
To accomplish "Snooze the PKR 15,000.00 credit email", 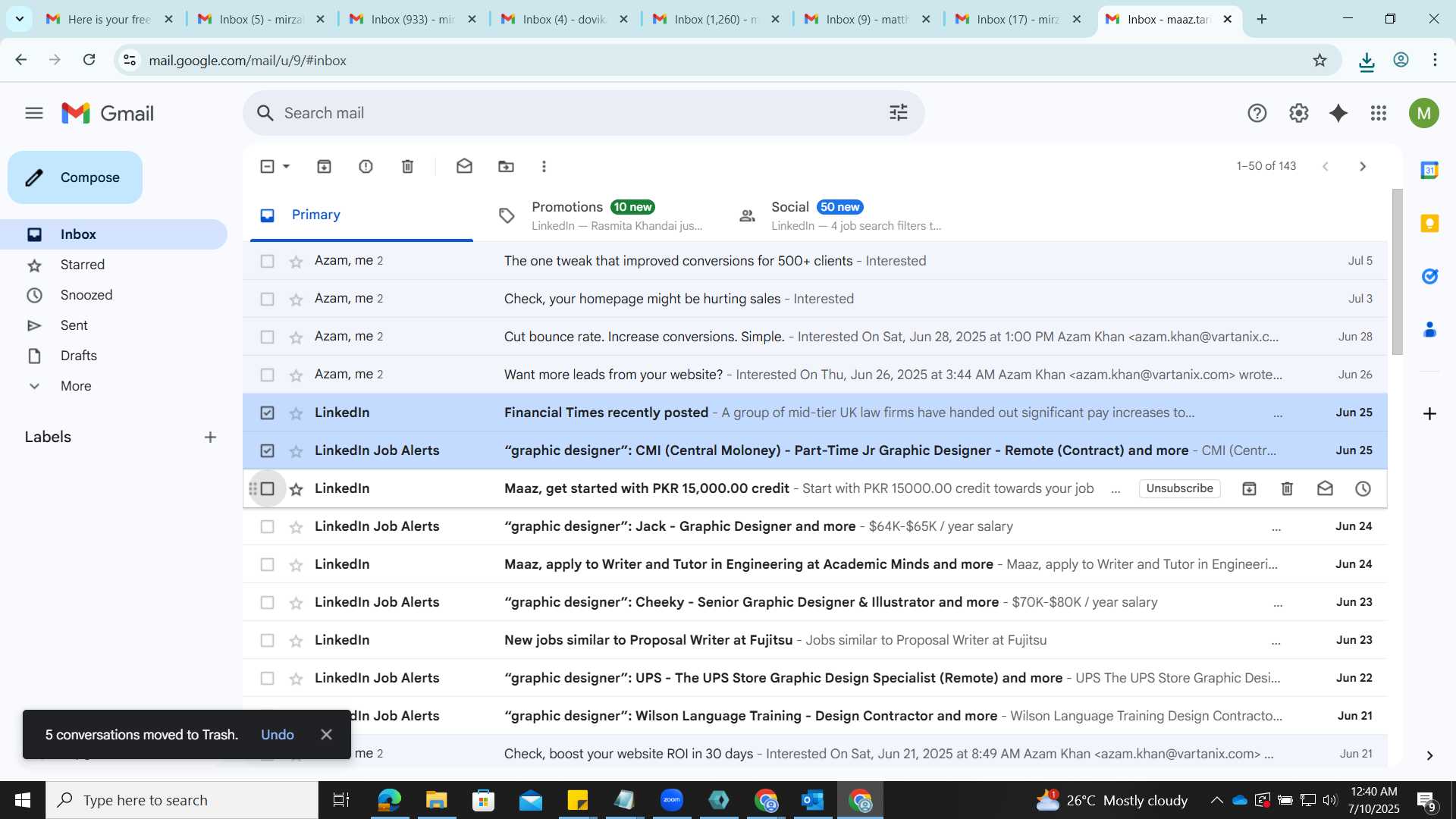I will (x=1363, y=488).
